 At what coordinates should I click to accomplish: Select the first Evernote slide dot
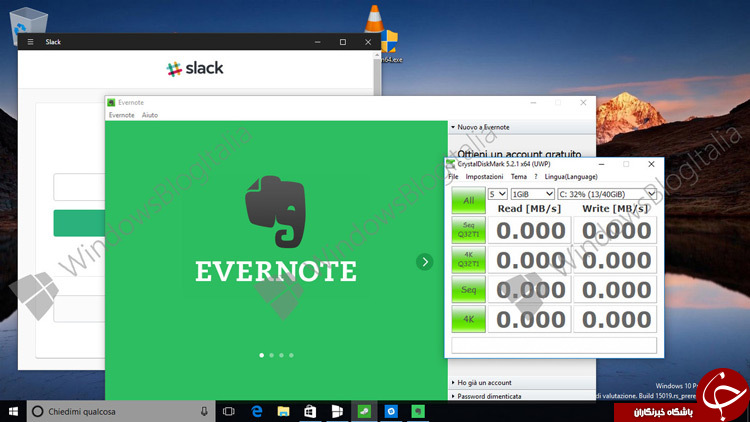(x=262, y=355)
